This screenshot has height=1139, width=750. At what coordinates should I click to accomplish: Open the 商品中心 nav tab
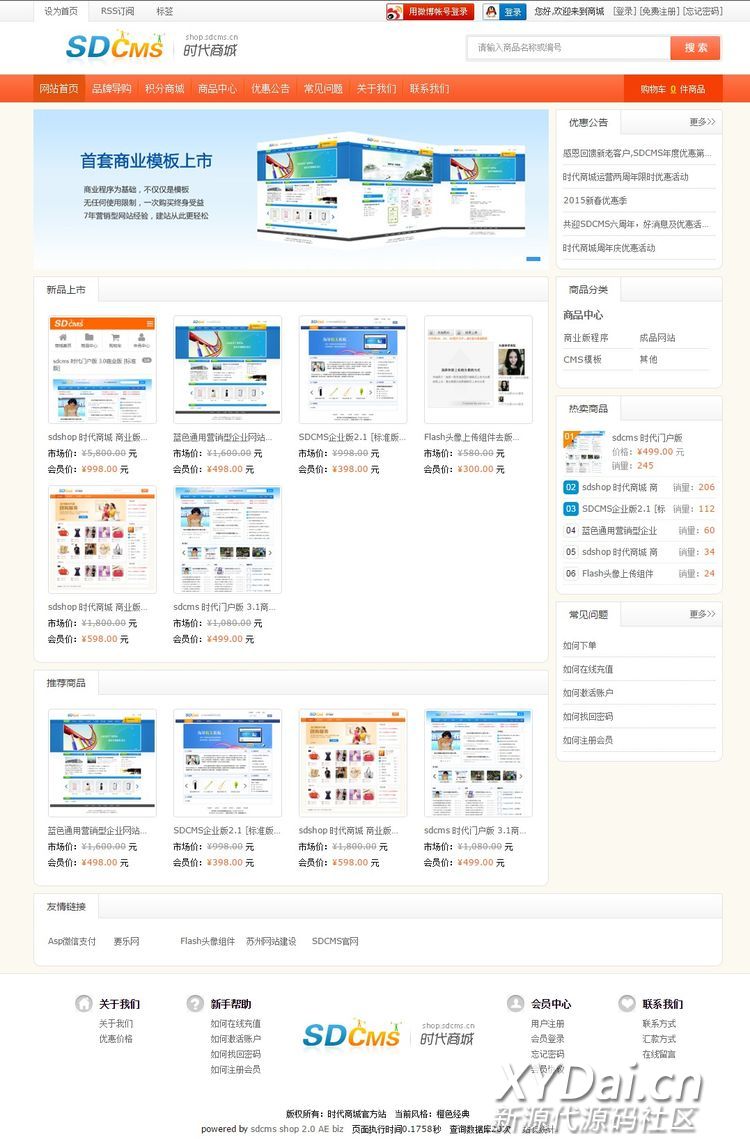217,89
